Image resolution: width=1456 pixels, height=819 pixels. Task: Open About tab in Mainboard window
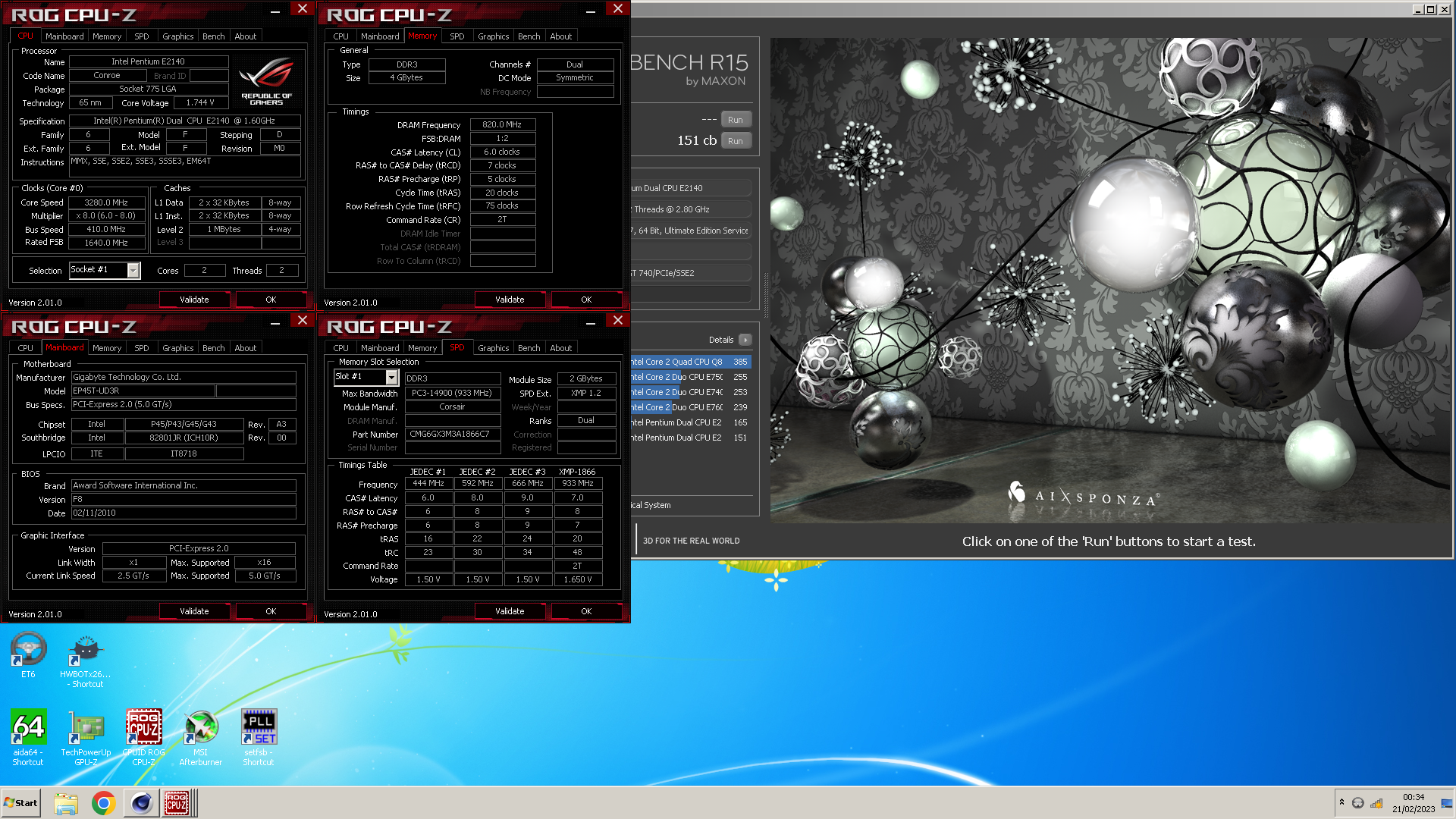(246, 348)
